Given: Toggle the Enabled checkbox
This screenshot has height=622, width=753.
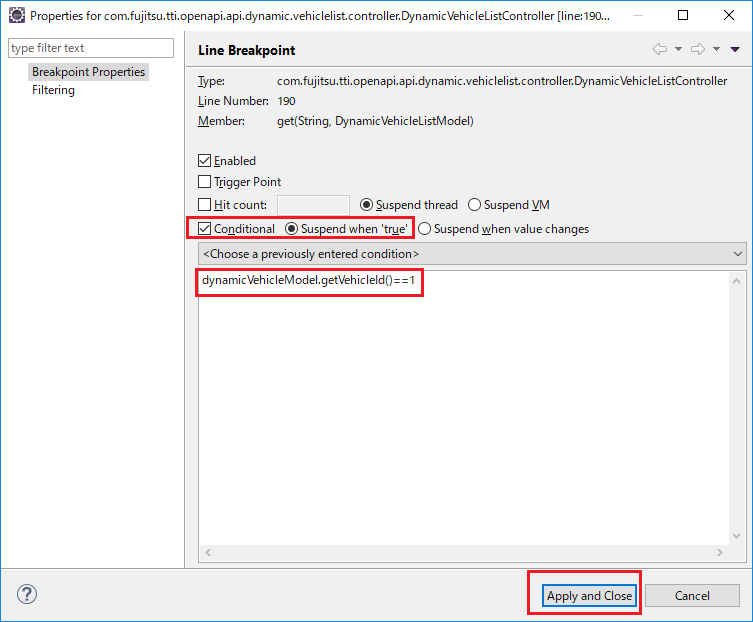Looking at the screenshot, I should (x=205, y=160).
